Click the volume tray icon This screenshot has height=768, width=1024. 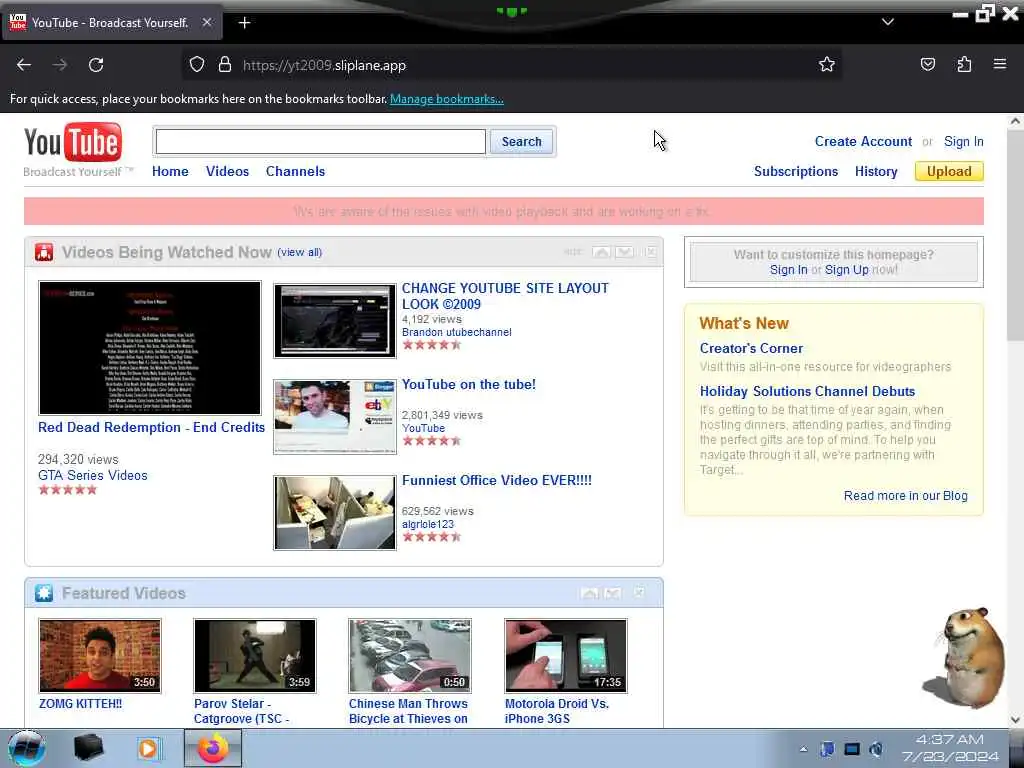click(x=876, y=749)
